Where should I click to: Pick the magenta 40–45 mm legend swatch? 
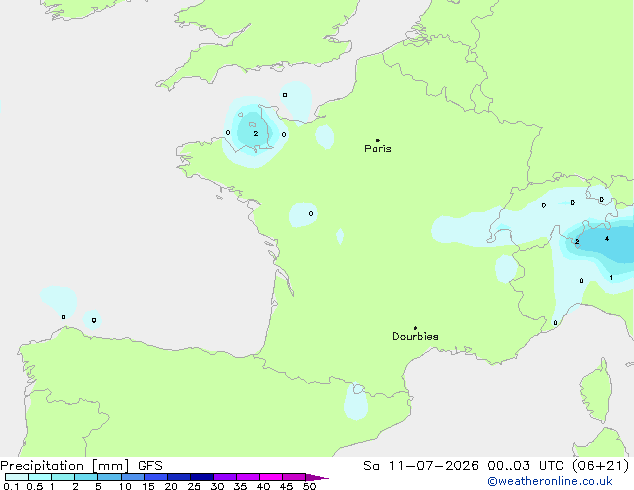point(271,477)
